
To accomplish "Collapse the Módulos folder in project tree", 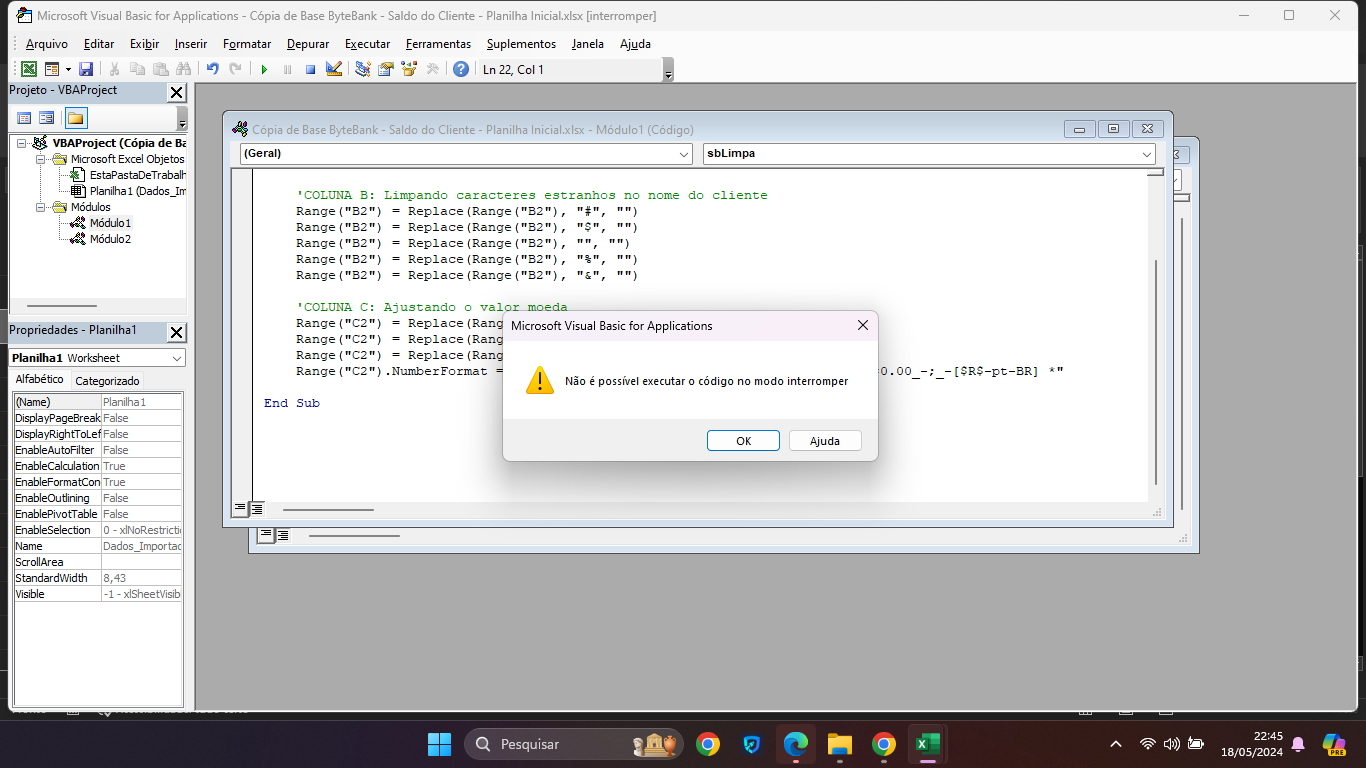I will 41,207.
